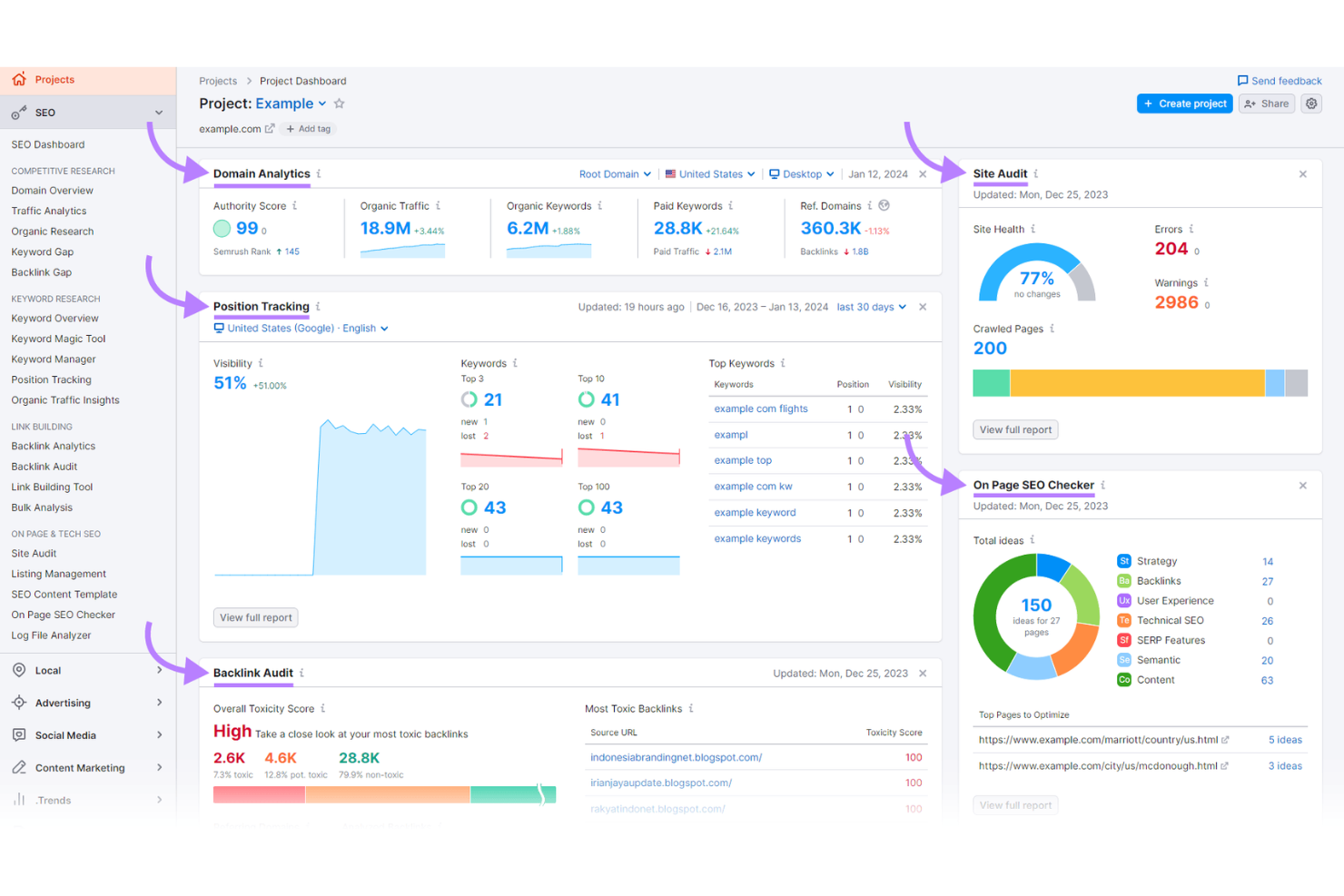Click Projects breadcrumb link
The height and width of the screenshot is (896, 1344).
pyautogui.click(x=218, y=81)
